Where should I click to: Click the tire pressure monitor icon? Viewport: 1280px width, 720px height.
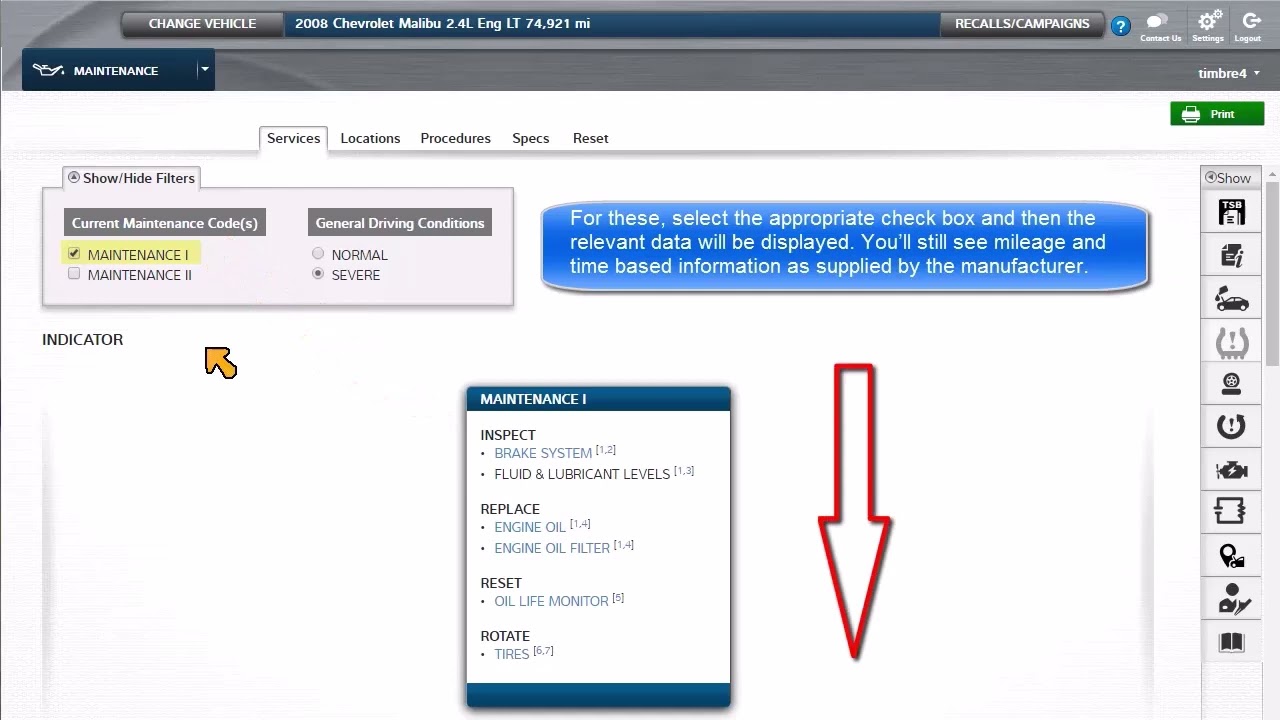click(x=1231, y=342)
